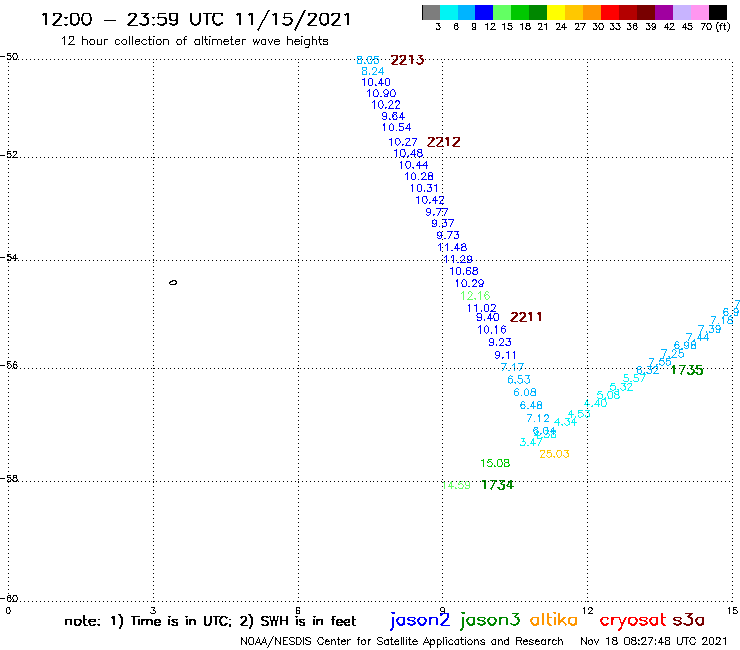
Task: Click the wave height value 10.54
Action: tap(396, 127)
